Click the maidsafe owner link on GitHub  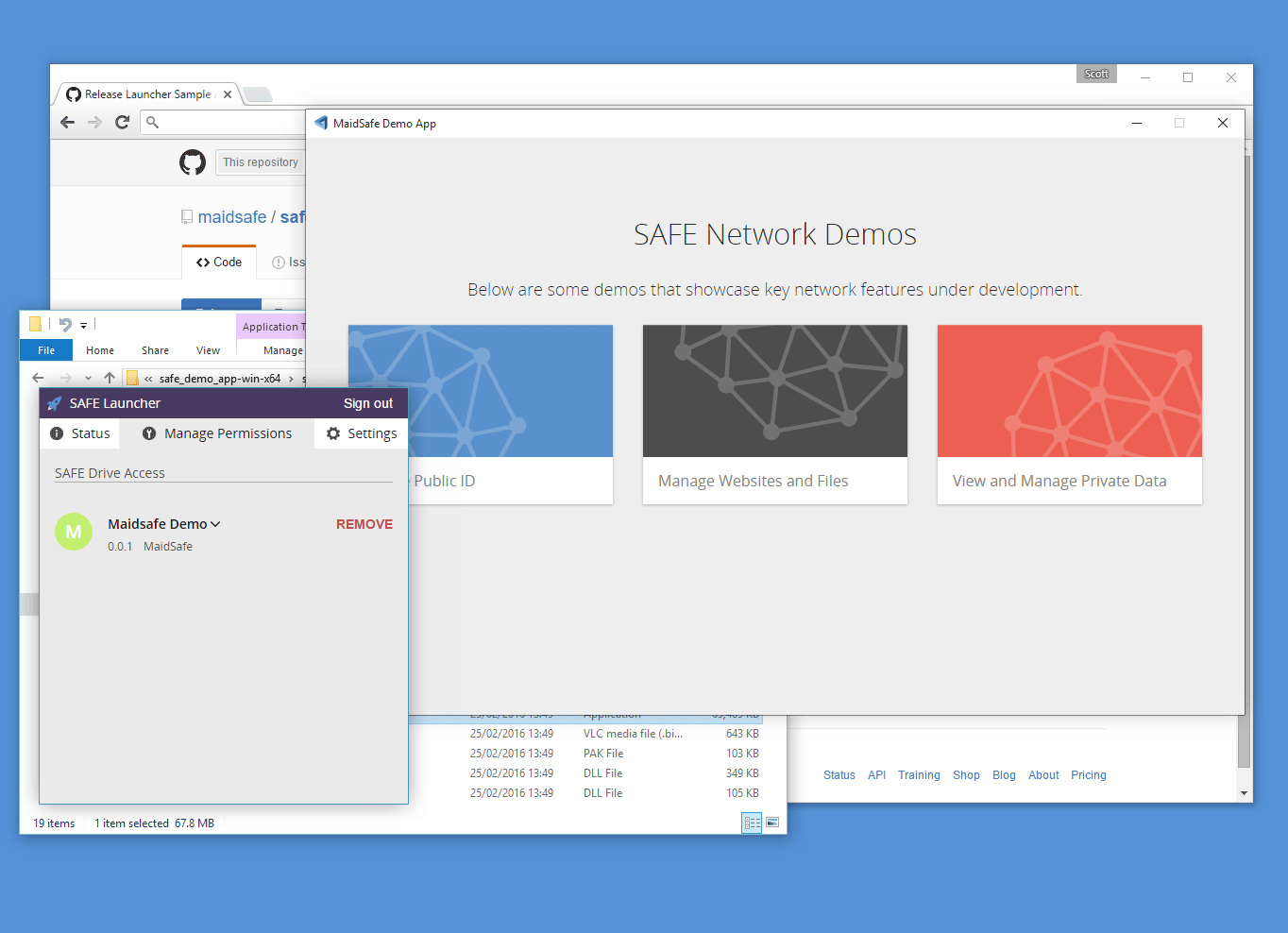coord(232,217)
